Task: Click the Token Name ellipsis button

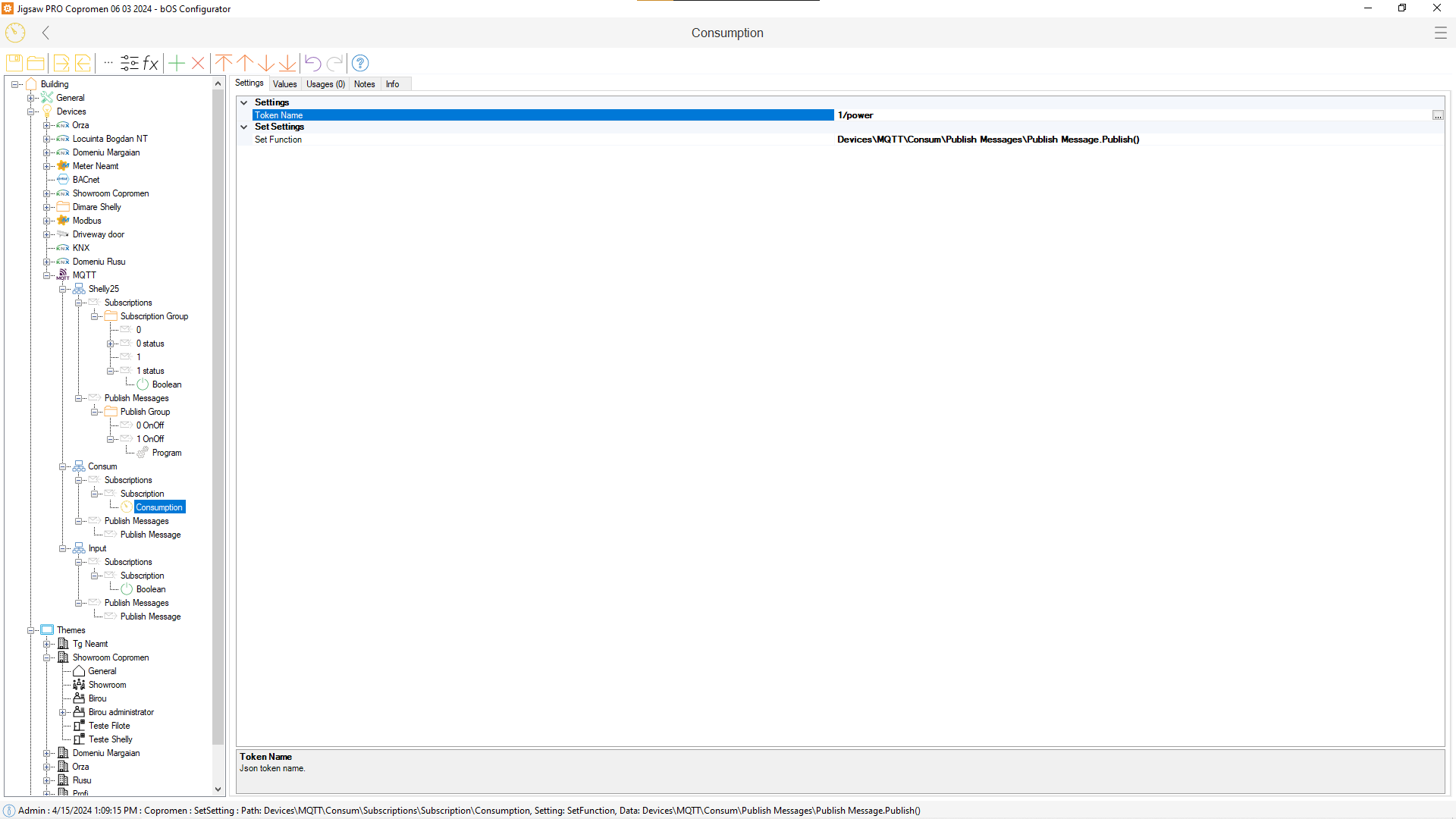Action: 1437,115
